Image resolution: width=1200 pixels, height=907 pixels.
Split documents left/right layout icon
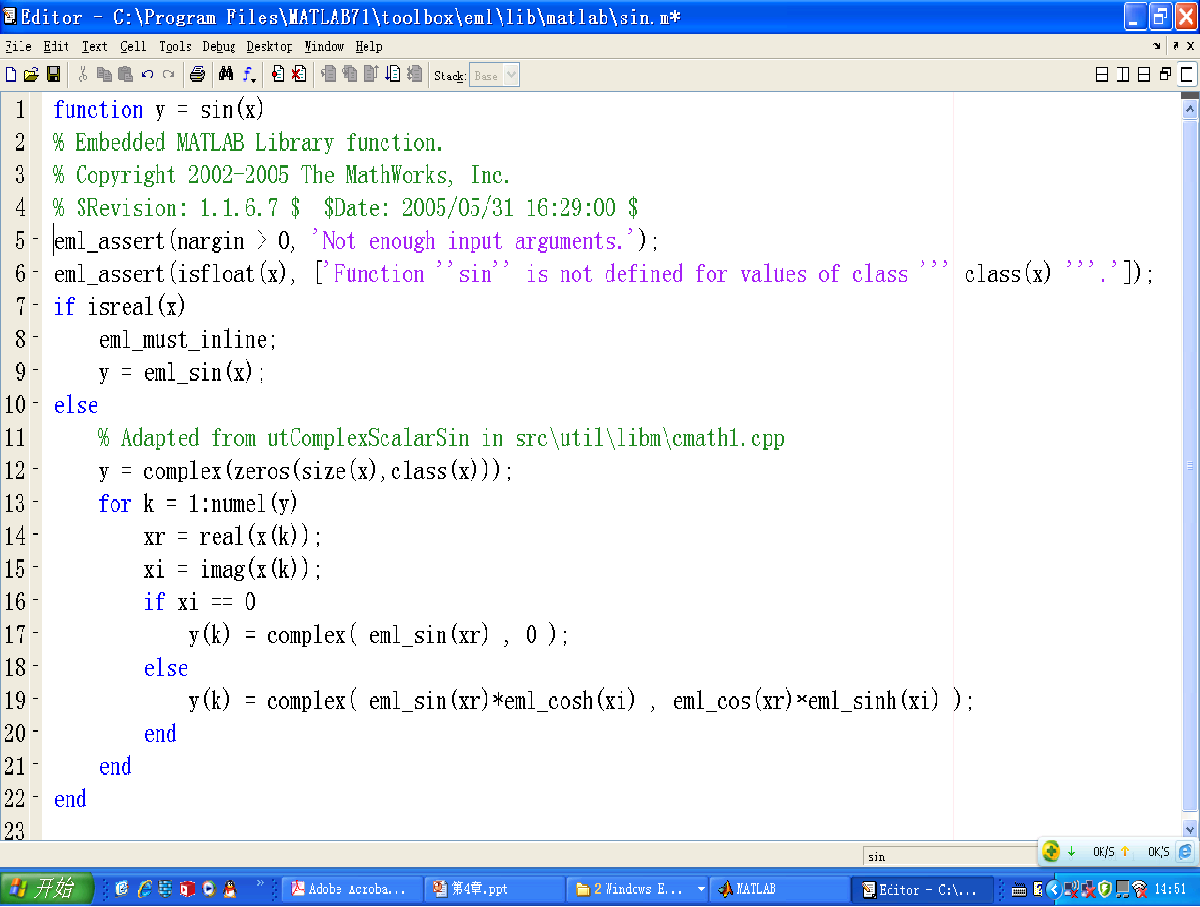tap(1123, 74)
